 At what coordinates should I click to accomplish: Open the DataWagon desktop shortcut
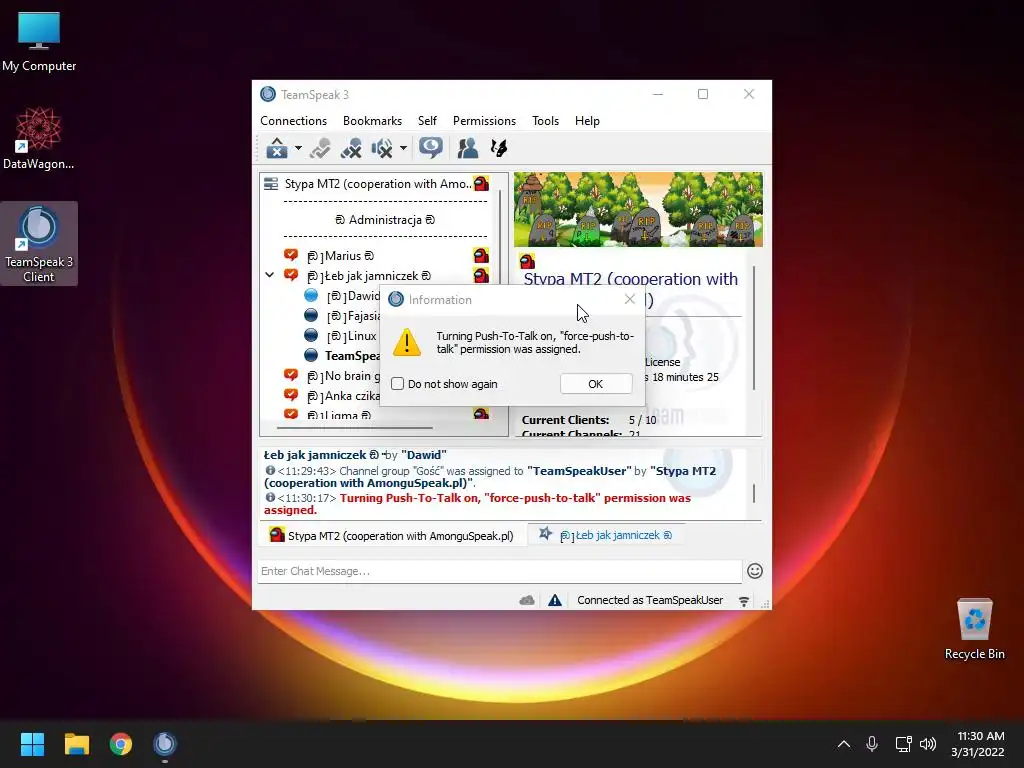tap(39, 138)
